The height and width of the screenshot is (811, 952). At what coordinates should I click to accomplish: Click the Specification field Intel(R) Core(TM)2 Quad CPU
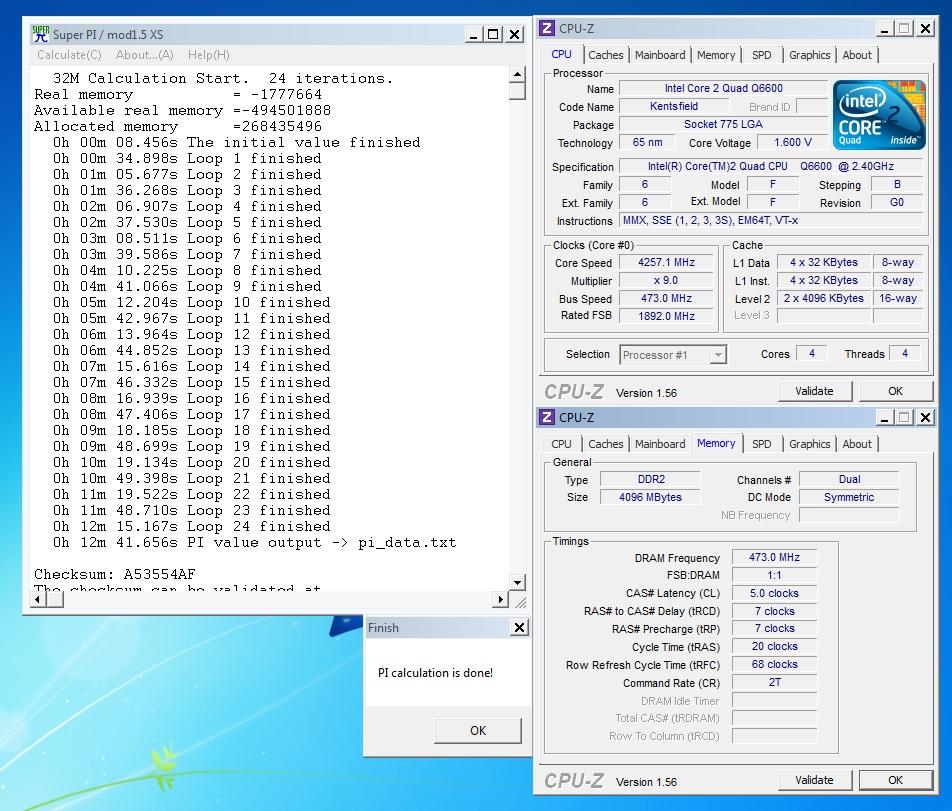pyautogui.click(x=772, y=166)
